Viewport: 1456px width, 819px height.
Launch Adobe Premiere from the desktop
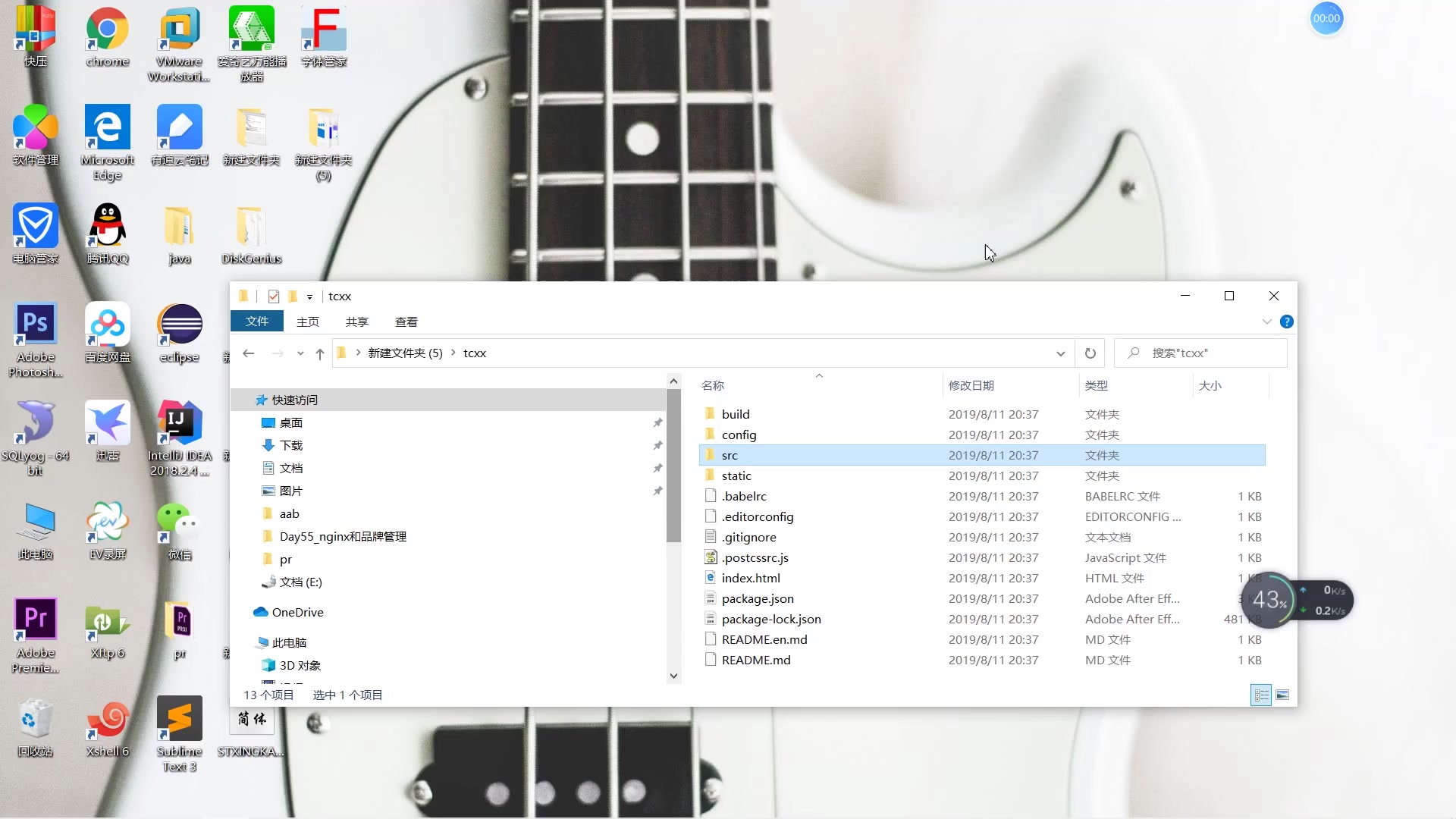coord(36,635)
